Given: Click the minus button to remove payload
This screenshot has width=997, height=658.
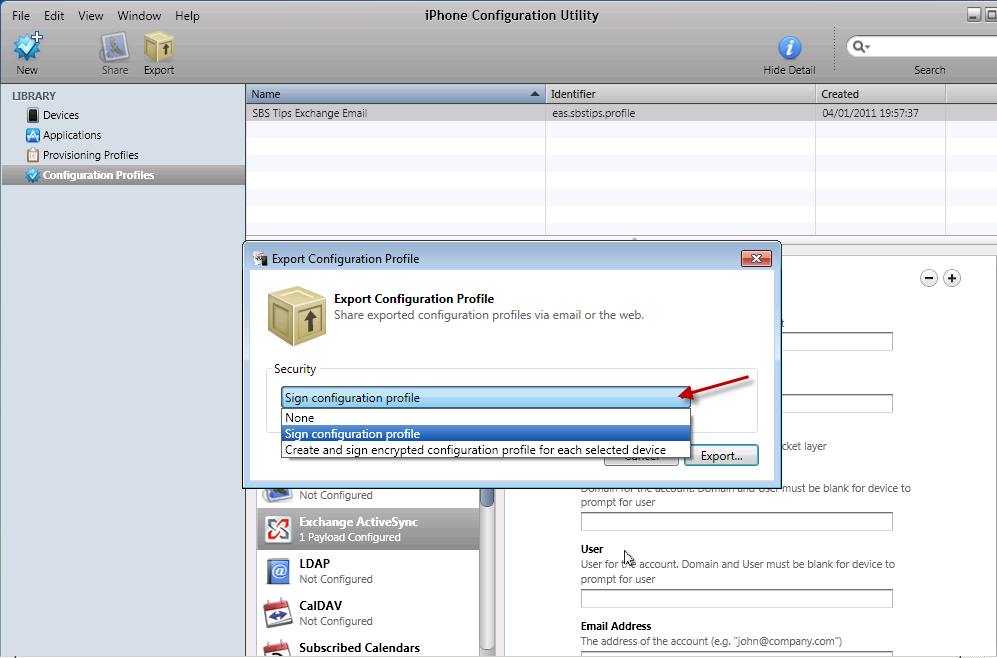Looking at the screenshot, I should pos(929,279).
